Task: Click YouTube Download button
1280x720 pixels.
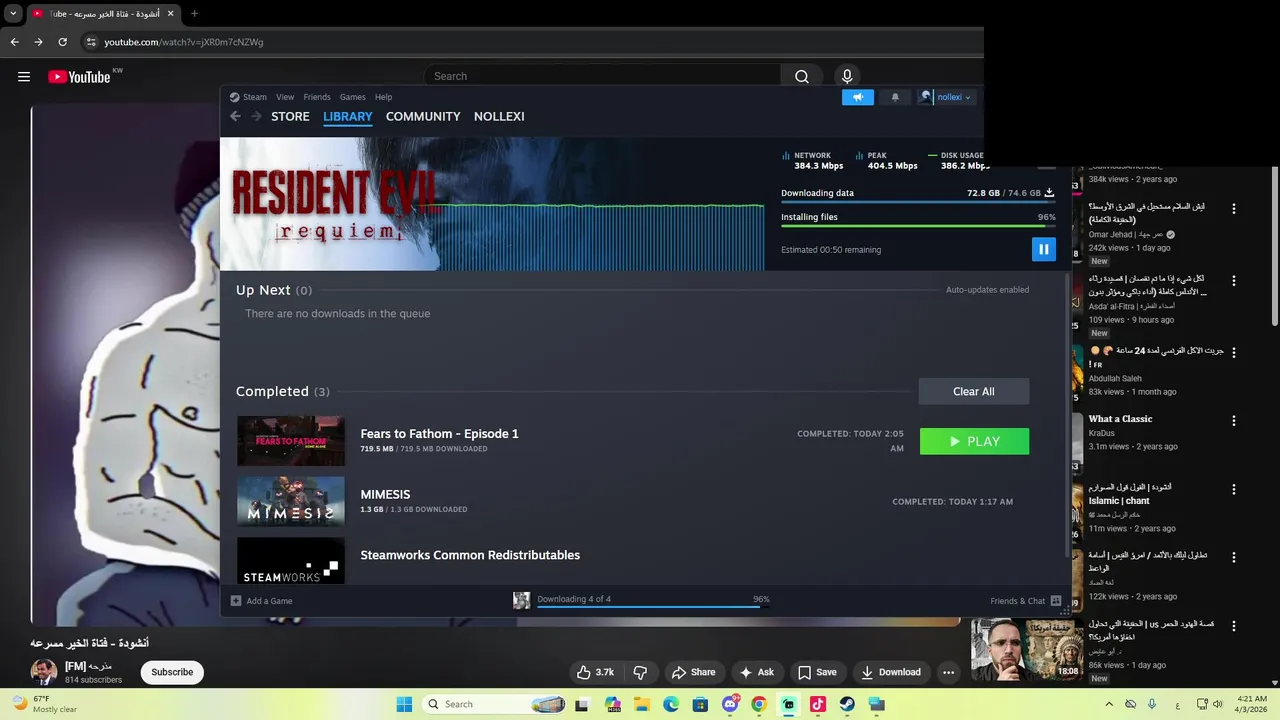Action: [891, 672]
